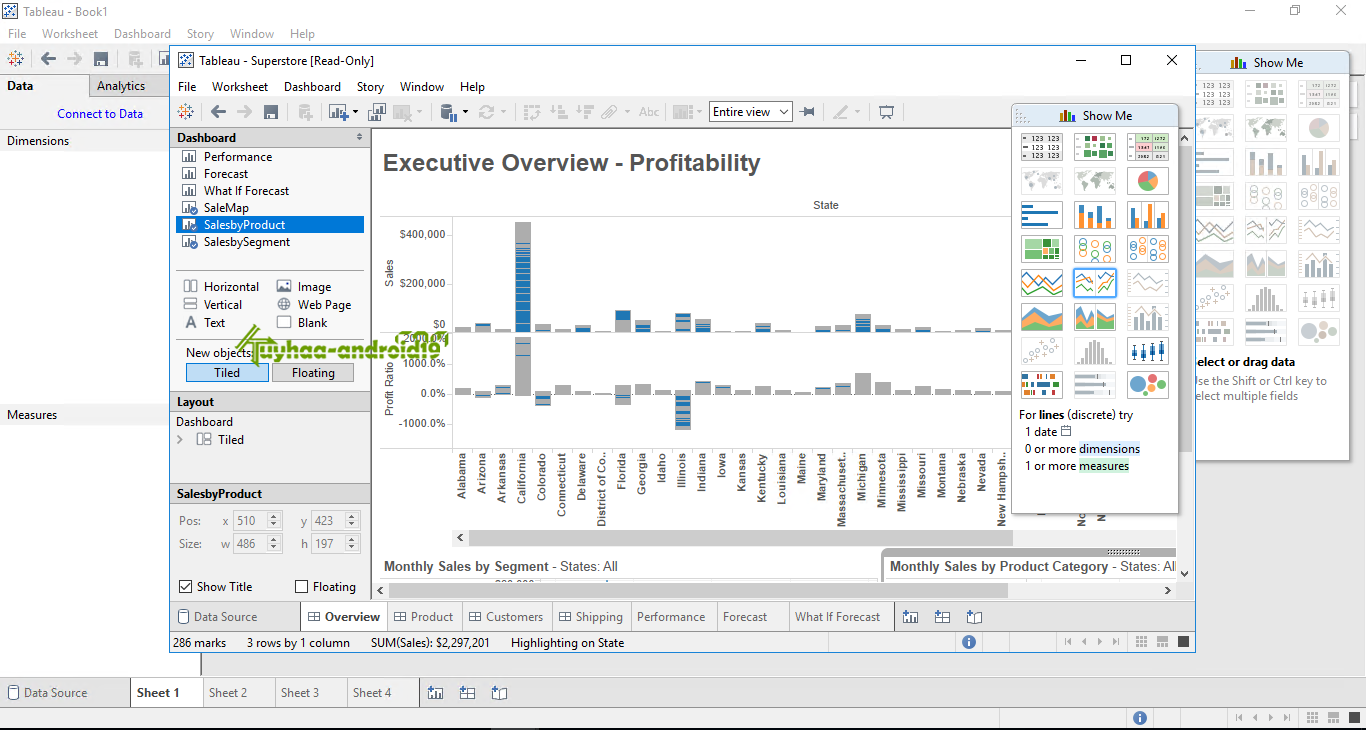The width and height of the screenshot is (1366, 730).
Task: Enable the Floating checkbox for SalesbyProduct
Action: [x=302, y=587]
